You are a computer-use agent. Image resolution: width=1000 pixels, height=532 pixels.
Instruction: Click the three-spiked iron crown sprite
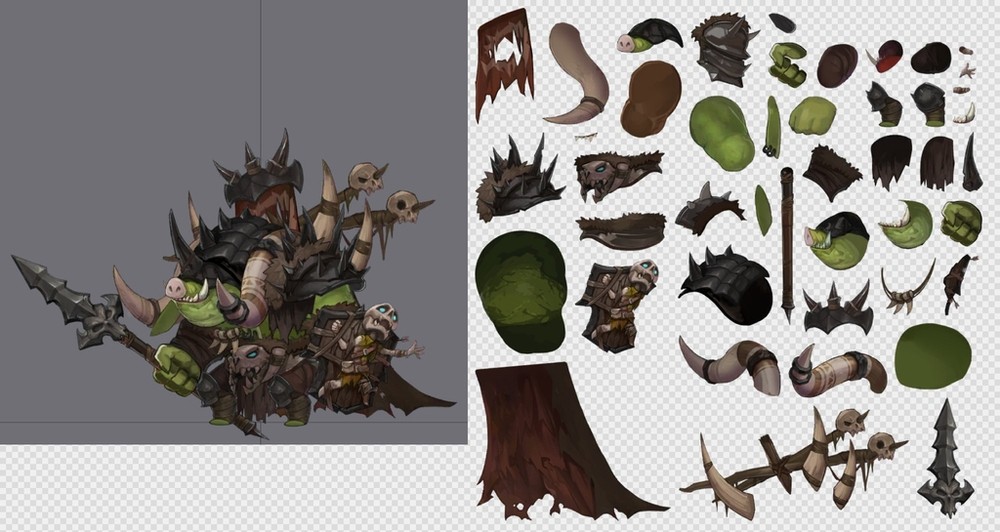click(838, 308)
